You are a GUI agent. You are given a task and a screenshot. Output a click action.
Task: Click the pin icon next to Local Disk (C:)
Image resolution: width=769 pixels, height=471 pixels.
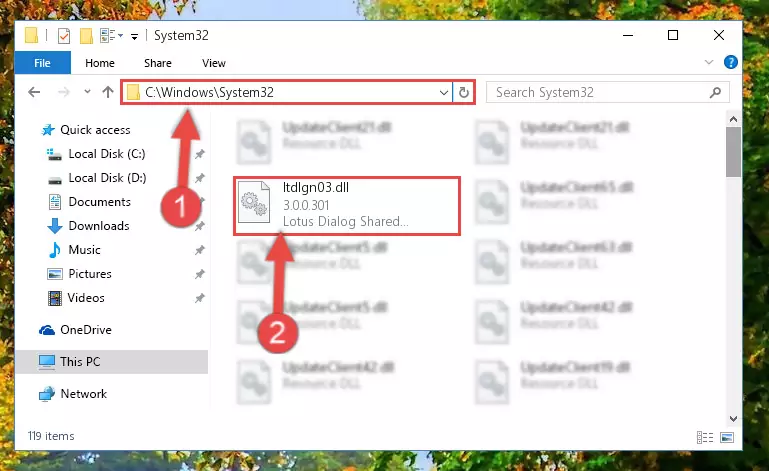[199, 154]
